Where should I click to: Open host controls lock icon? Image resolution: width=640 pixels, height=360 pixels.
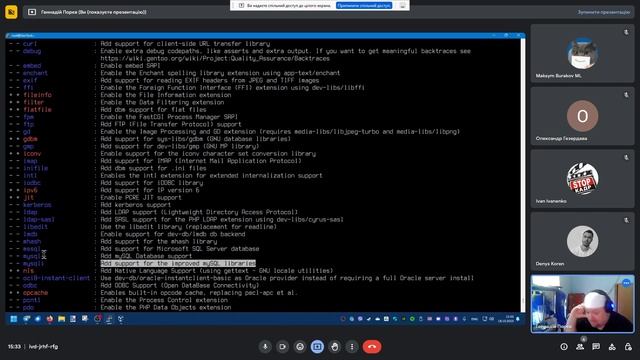[628, 347]
